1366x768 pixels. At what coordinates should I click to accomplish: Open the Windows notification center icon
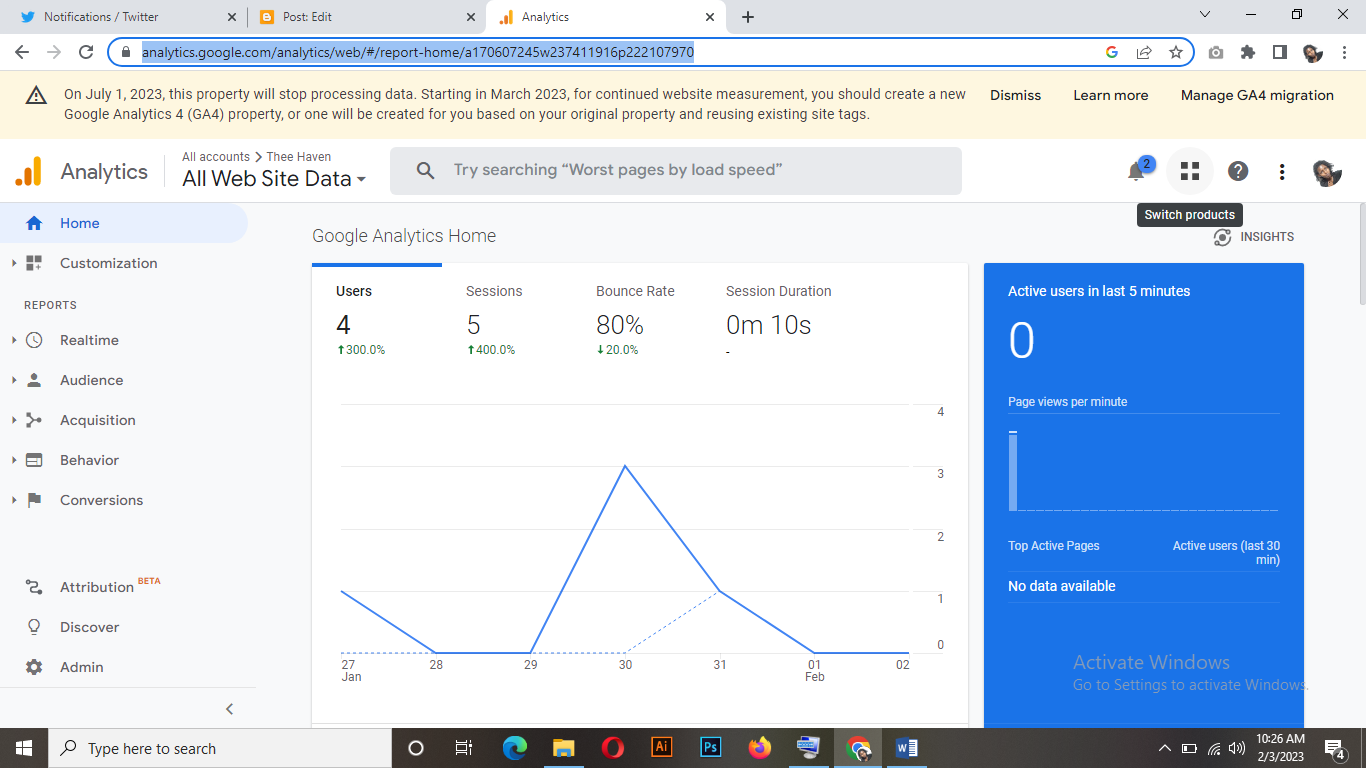click(x=1335, y=748)
